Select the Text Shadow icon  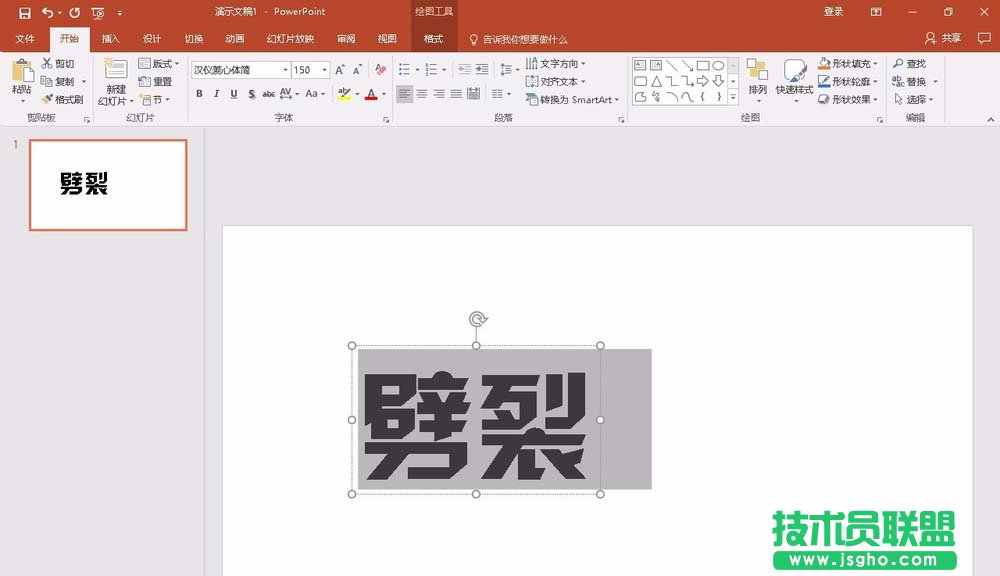tap(251, 93)
